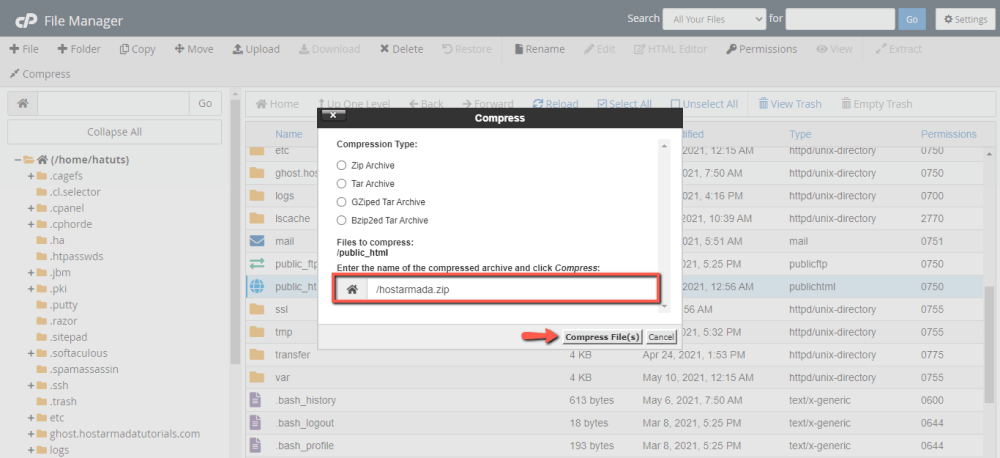Image resolution: width=1000 pixels, height=458 pixels.
Task: Click Empty Trash
Action: tap(876, 104)
